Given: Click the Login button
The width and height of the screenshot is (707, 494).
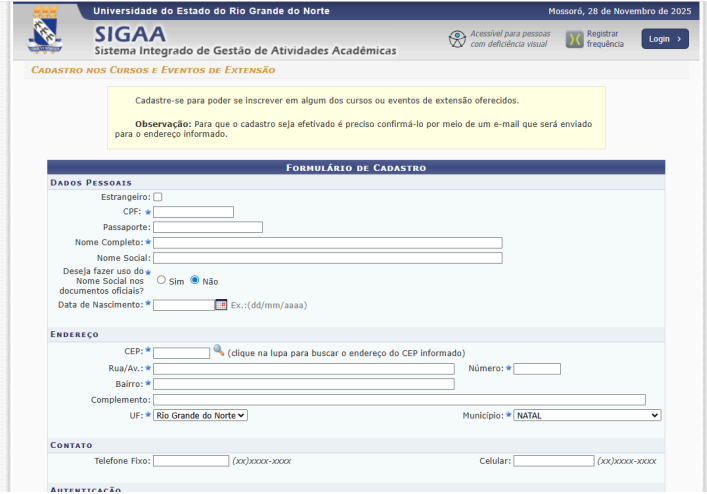Looking at the screenshot, I should (x=665, y=39).
